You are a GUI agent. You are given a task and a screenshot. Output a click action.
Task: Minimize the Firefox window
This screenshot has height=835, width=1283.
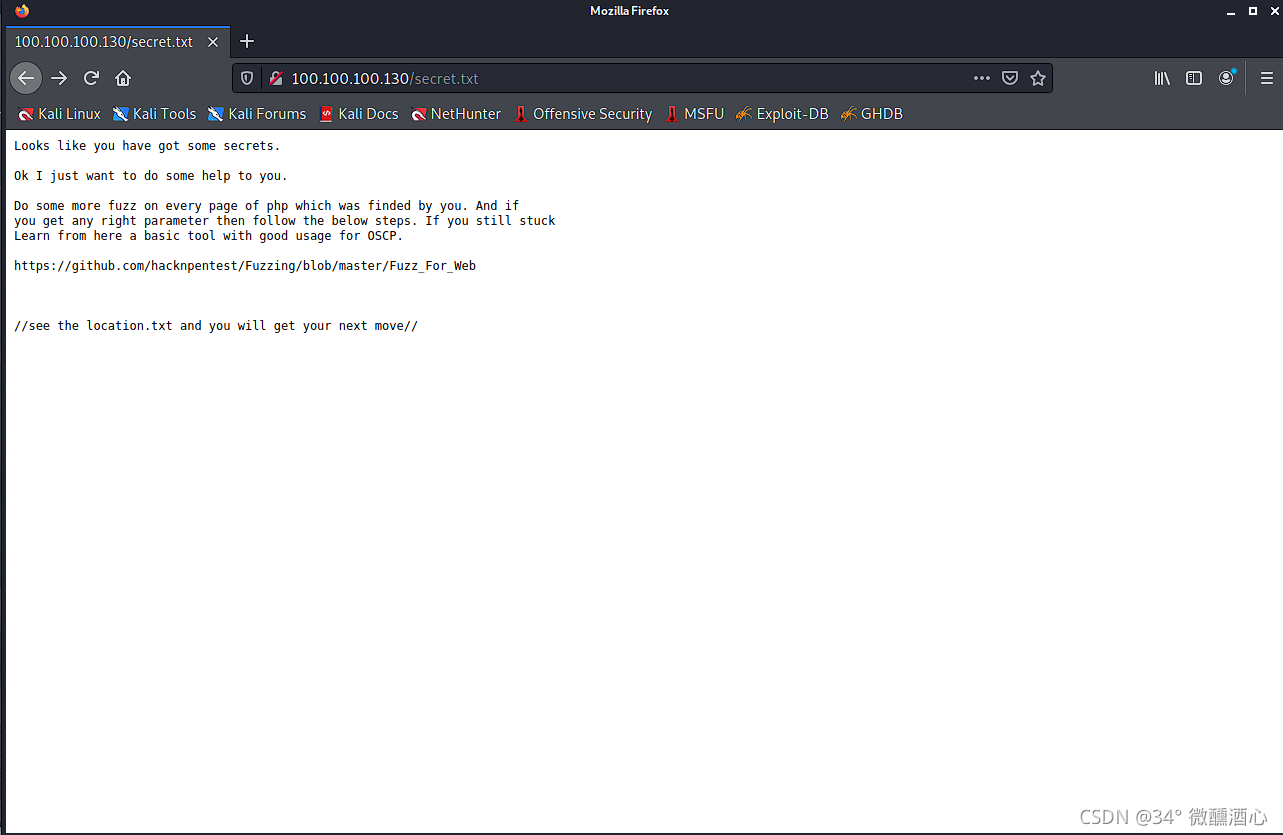pos(1231,11)
